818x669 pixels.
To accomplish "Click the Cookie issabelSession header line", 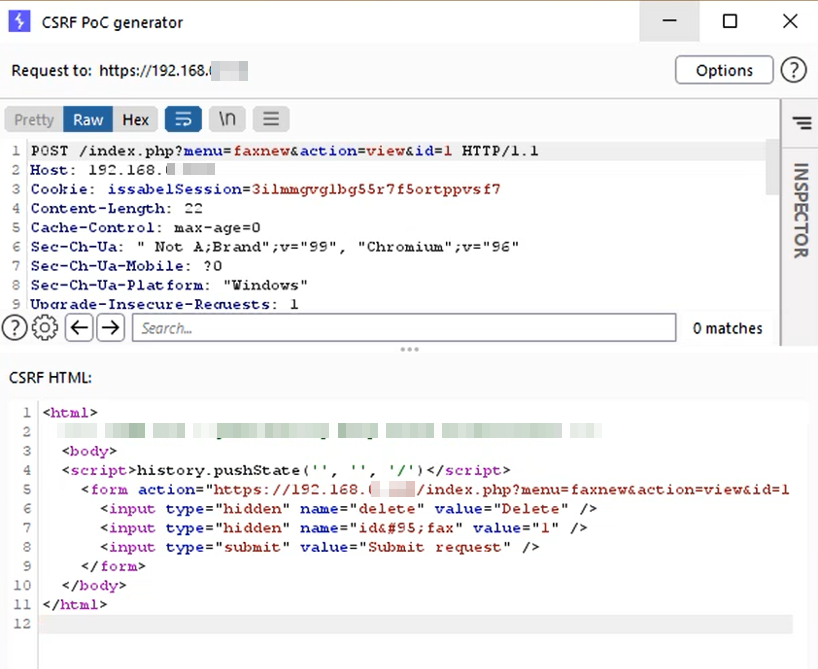I will pos(266,189).
